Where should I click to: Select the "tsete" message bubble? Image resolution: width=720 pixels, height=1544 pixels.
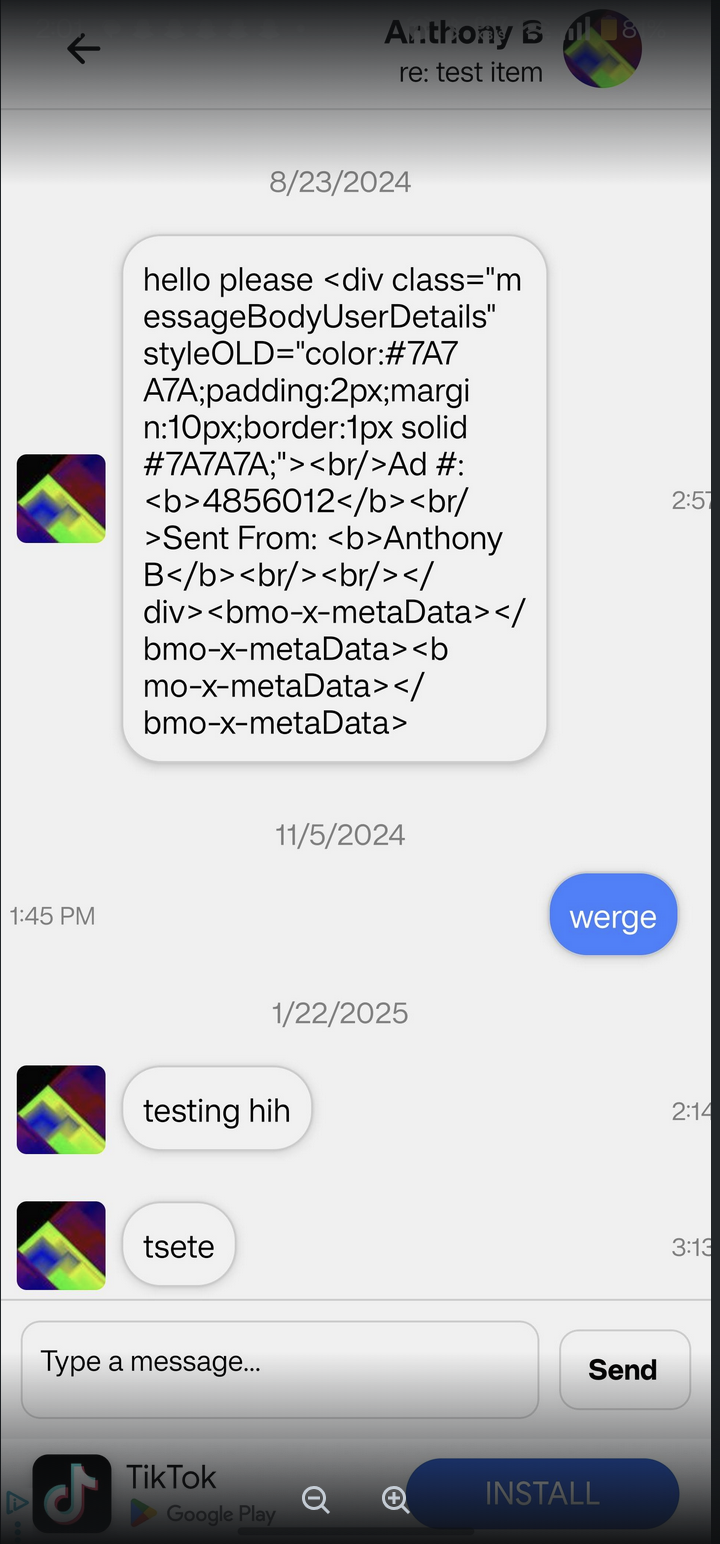point(179,1245)
